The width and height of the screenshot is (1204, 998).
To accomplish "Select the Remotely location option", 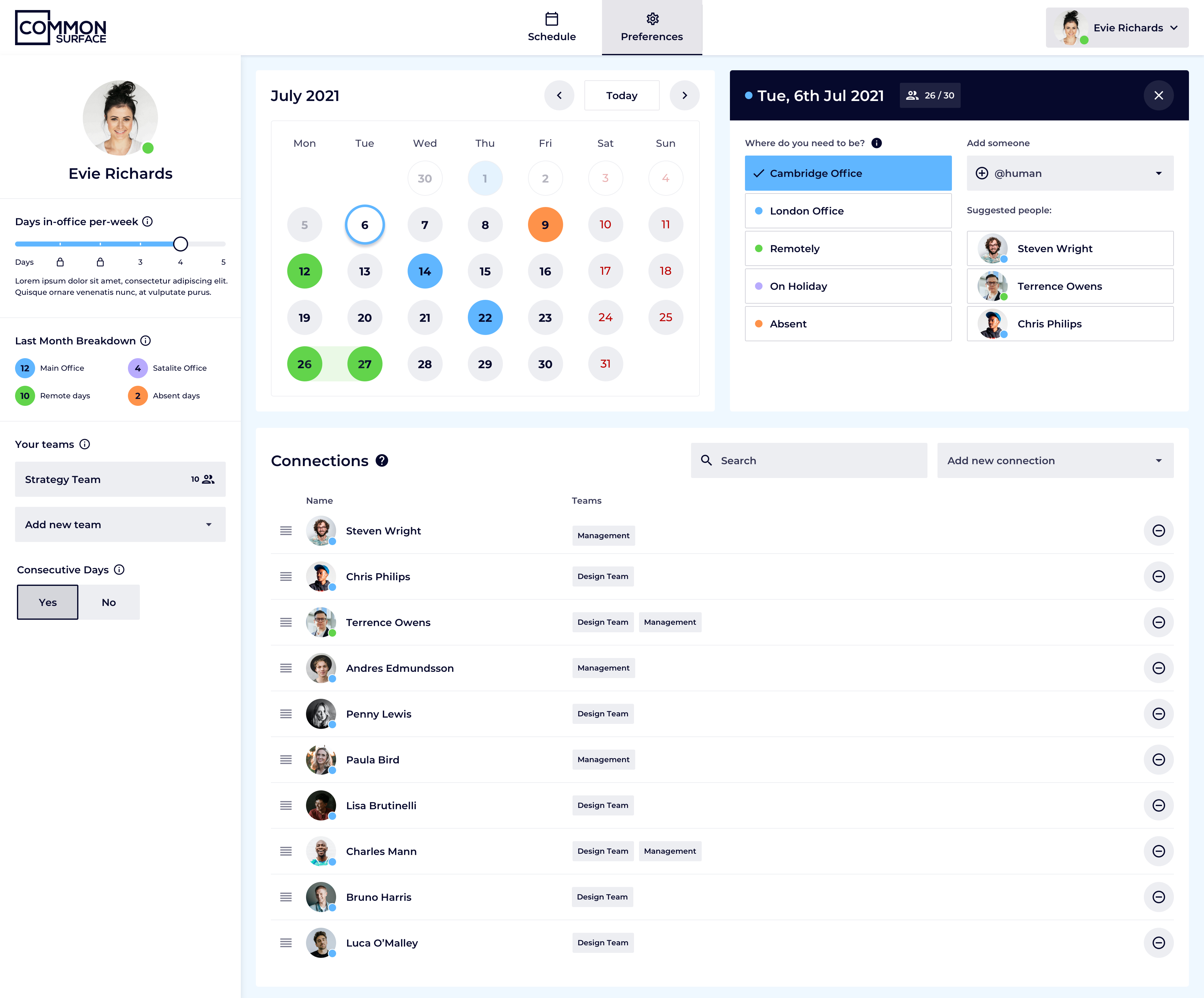I will [x=848, y=248].
